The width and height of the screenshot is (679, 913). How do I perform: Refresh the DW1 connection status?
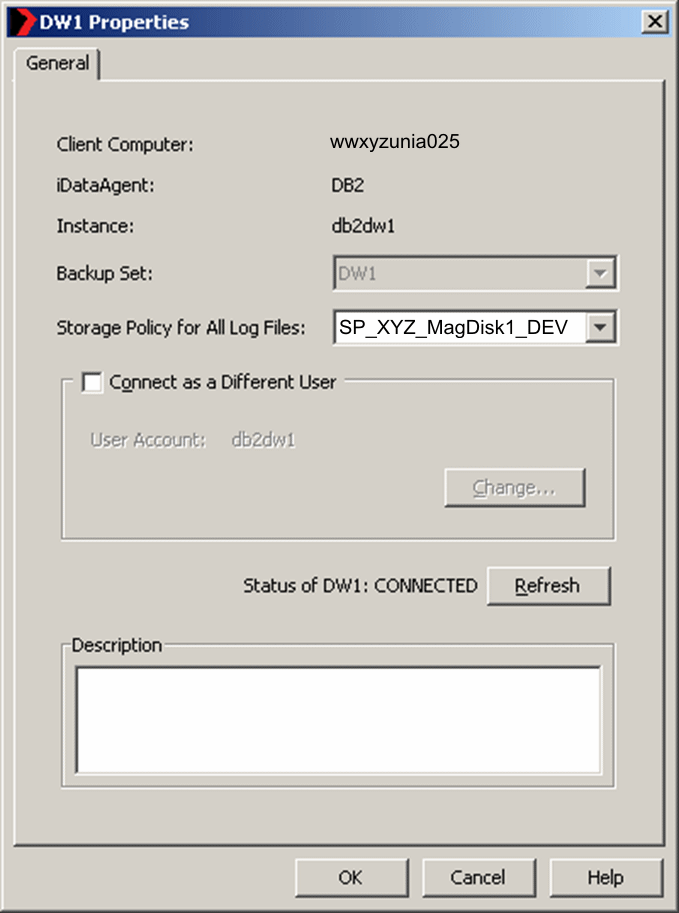coord(548,586)
